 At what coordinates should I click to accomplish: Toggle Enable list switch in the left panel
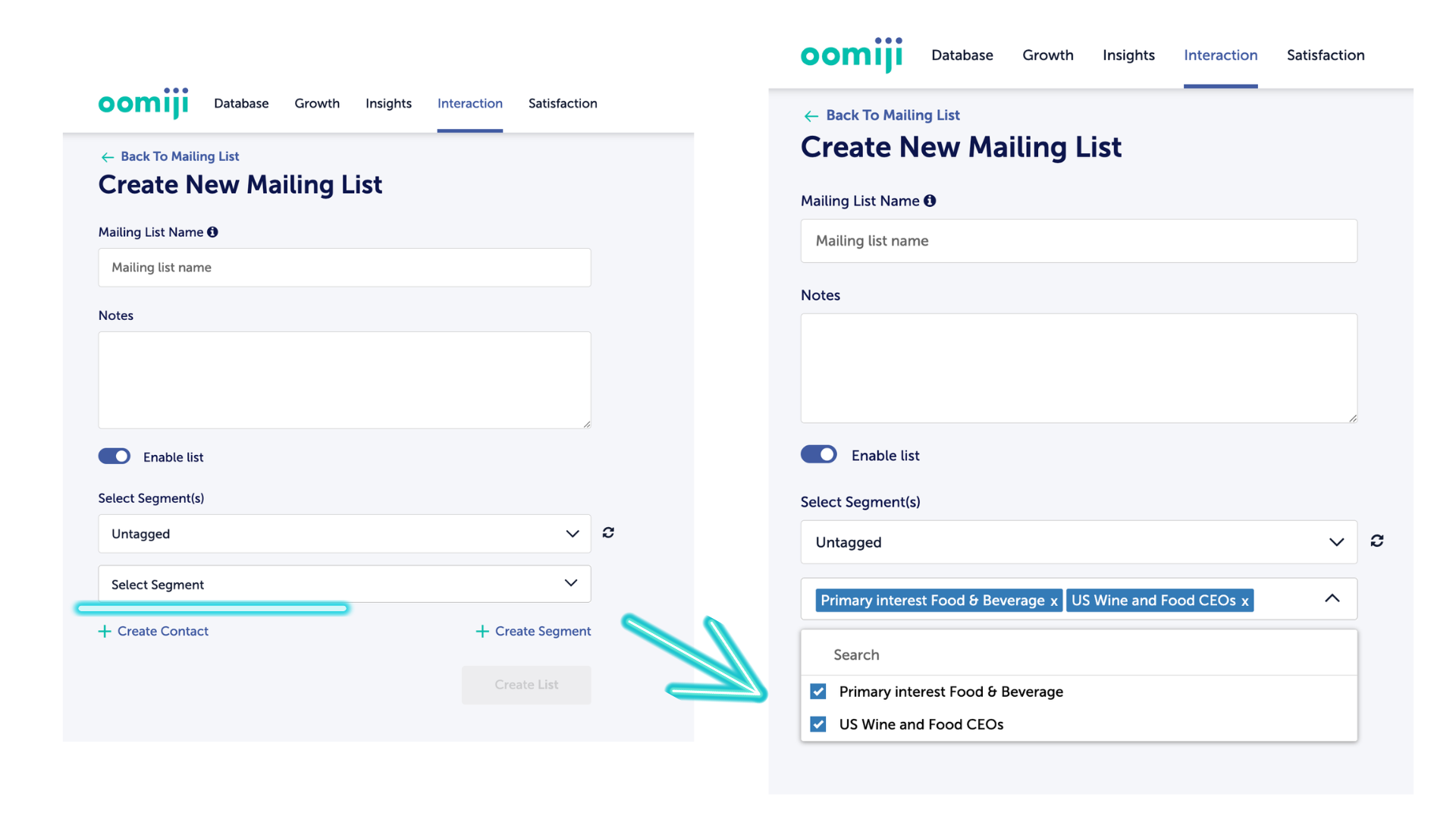(115, 456)
